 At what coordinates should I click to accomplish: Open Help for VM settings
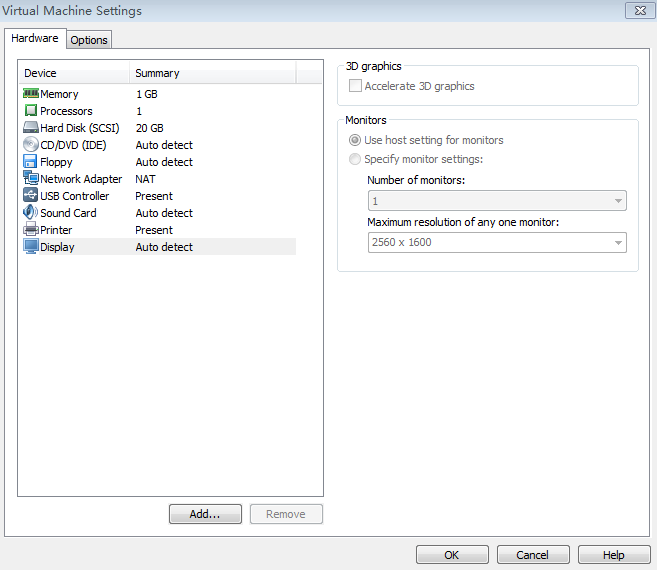point(614,555)
